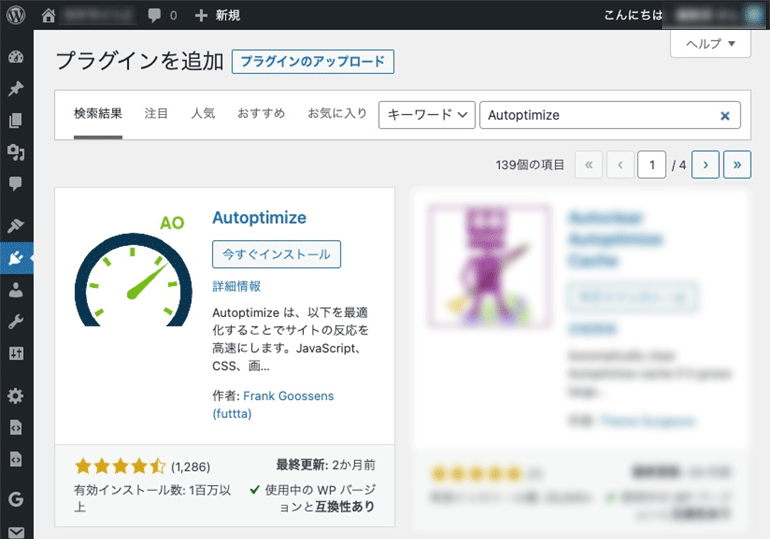Viewport: 770px width, 539px height.
Task: Open the sliders import sidebar icon
Action: click(x=16, y=353)
